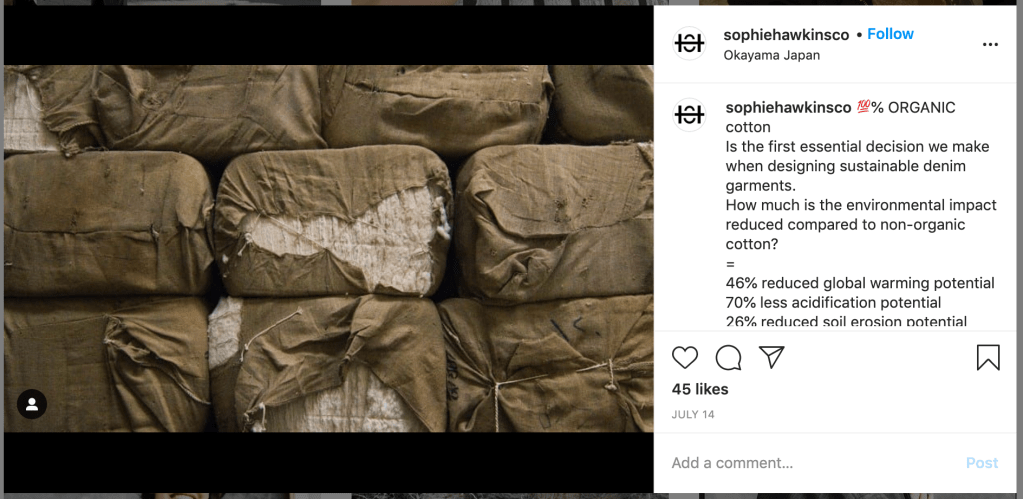
Task: Open the three-dot more options menu
Action: point(990,44)
